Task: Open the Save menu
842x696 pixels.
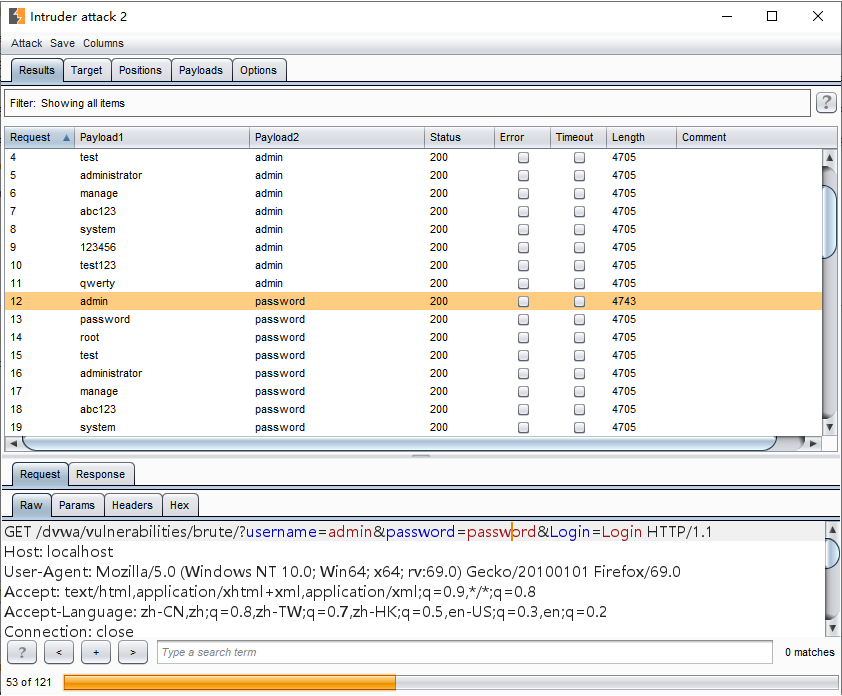Action: [x=62, y=43]
